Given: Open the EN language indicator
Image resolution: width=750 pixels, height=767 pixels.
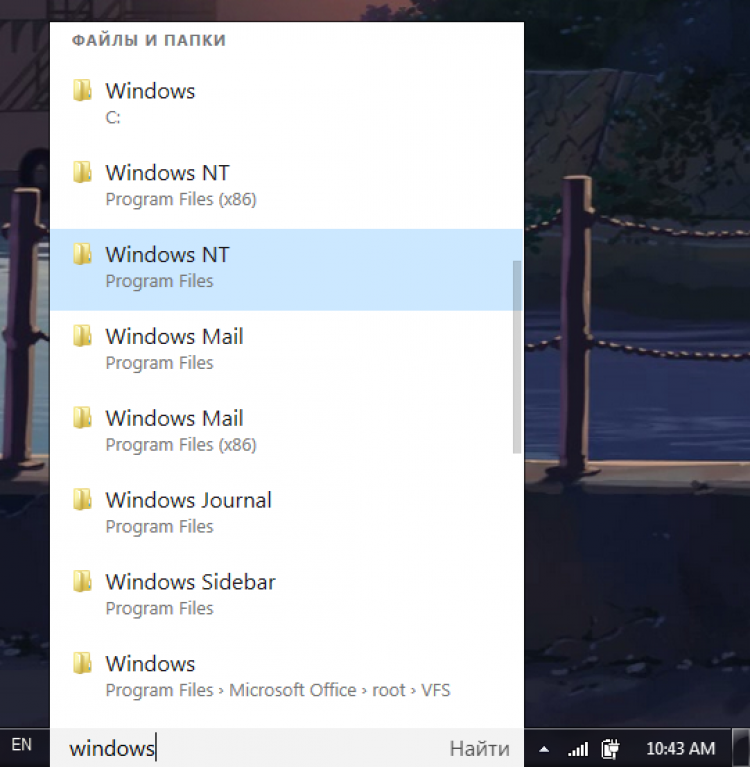Looking at the screenshot, I should (x=22, y=745).
